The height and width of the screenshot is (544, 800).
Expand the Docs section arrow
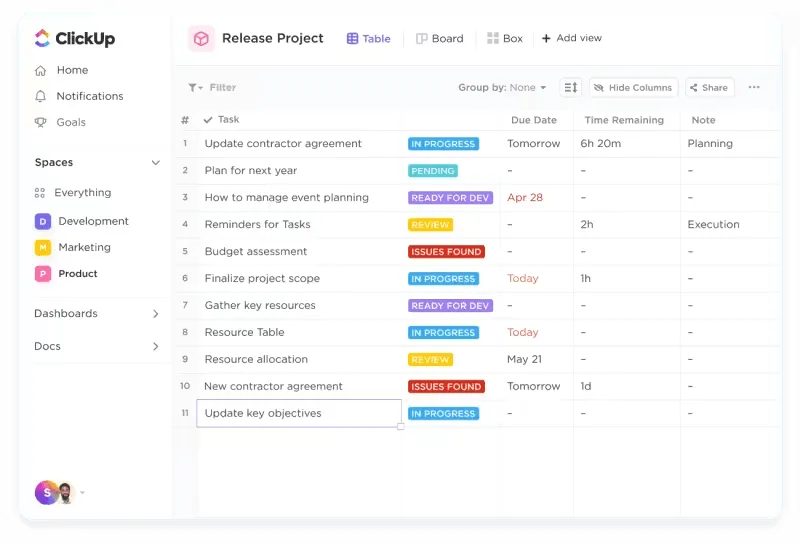(x=156, y=347)
